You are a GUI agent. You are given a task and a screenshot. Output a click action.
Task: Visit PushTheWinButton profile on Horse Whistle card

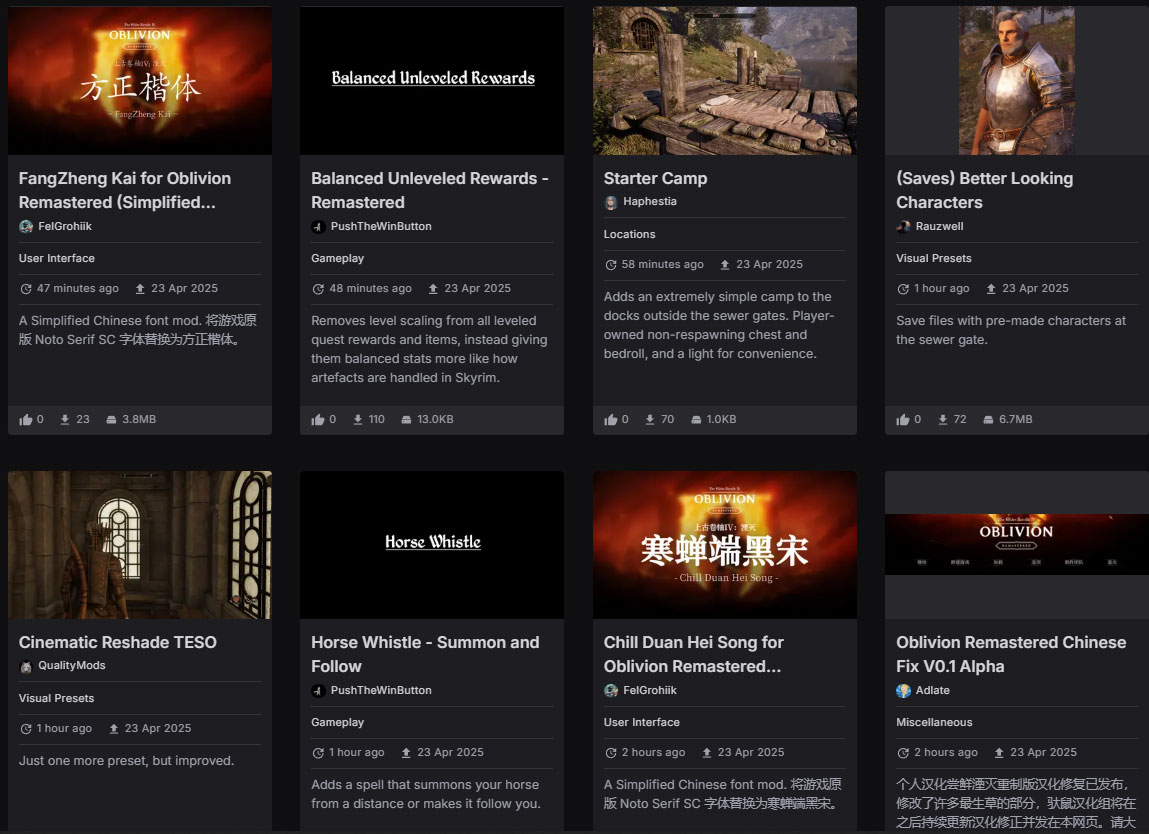coord(380,690)
